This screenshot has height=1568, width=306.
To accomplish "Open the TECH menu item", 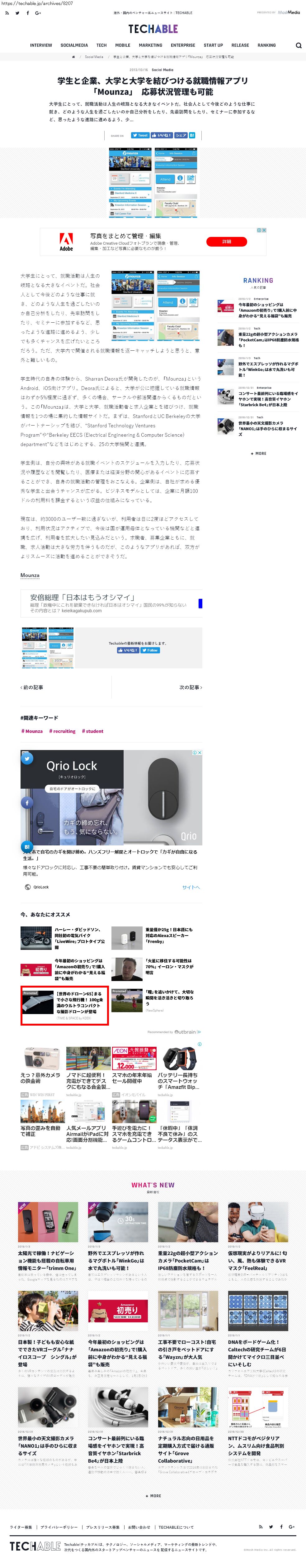I will click(101, 45).
